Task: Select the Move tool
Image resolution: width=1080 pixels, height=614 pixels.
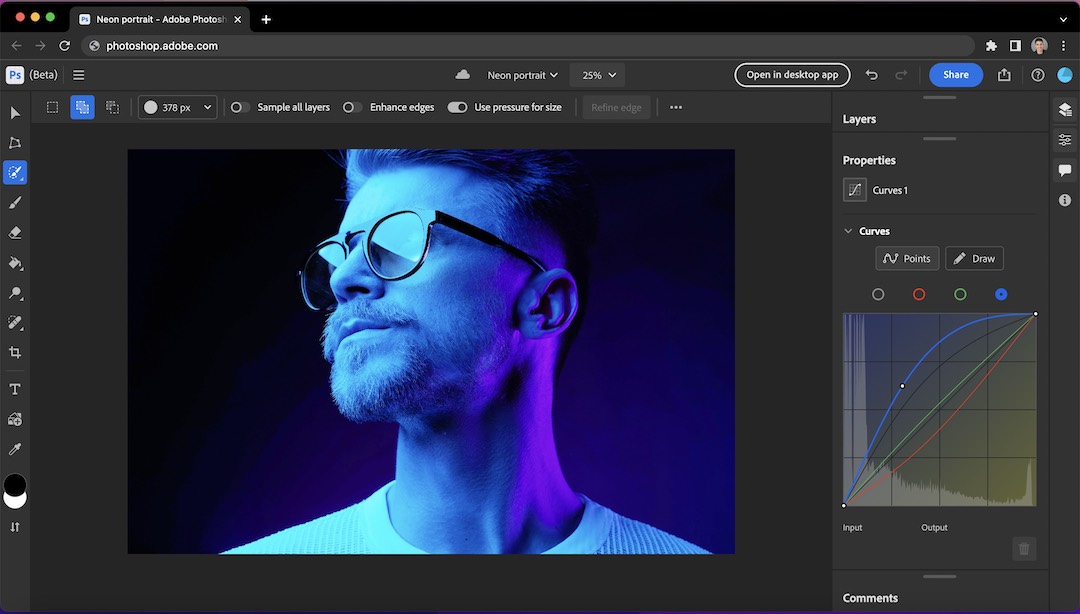Action: pyautogui.click(x=15, y=112)
